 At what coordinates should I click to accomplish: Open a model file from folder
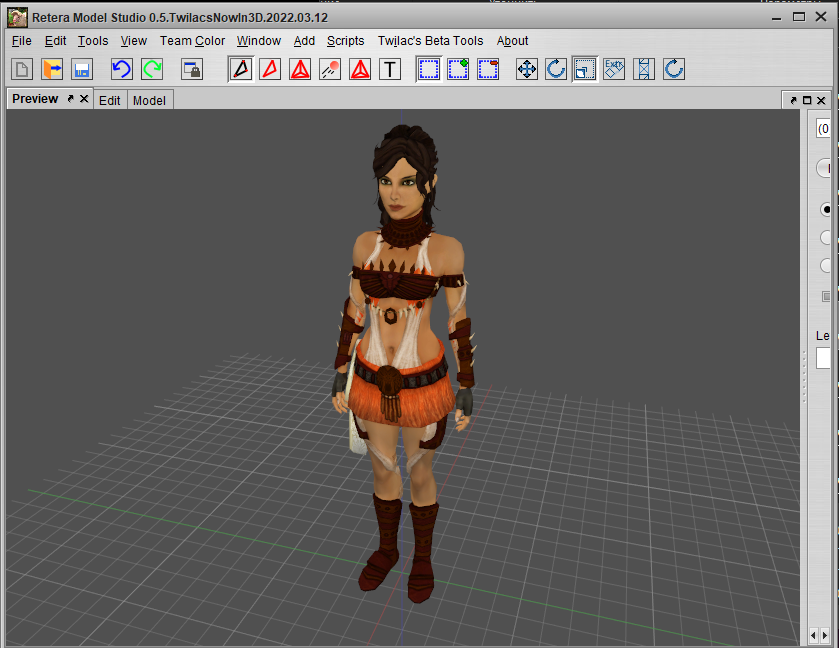pos(52,70)
